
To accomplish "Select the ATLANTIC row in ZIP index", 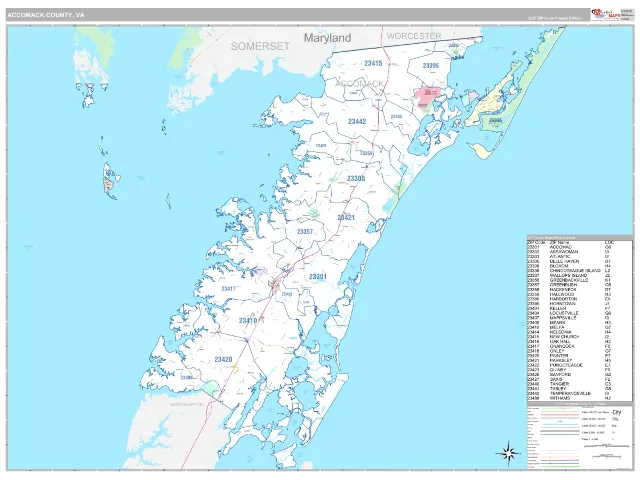I will click(570, 257).
